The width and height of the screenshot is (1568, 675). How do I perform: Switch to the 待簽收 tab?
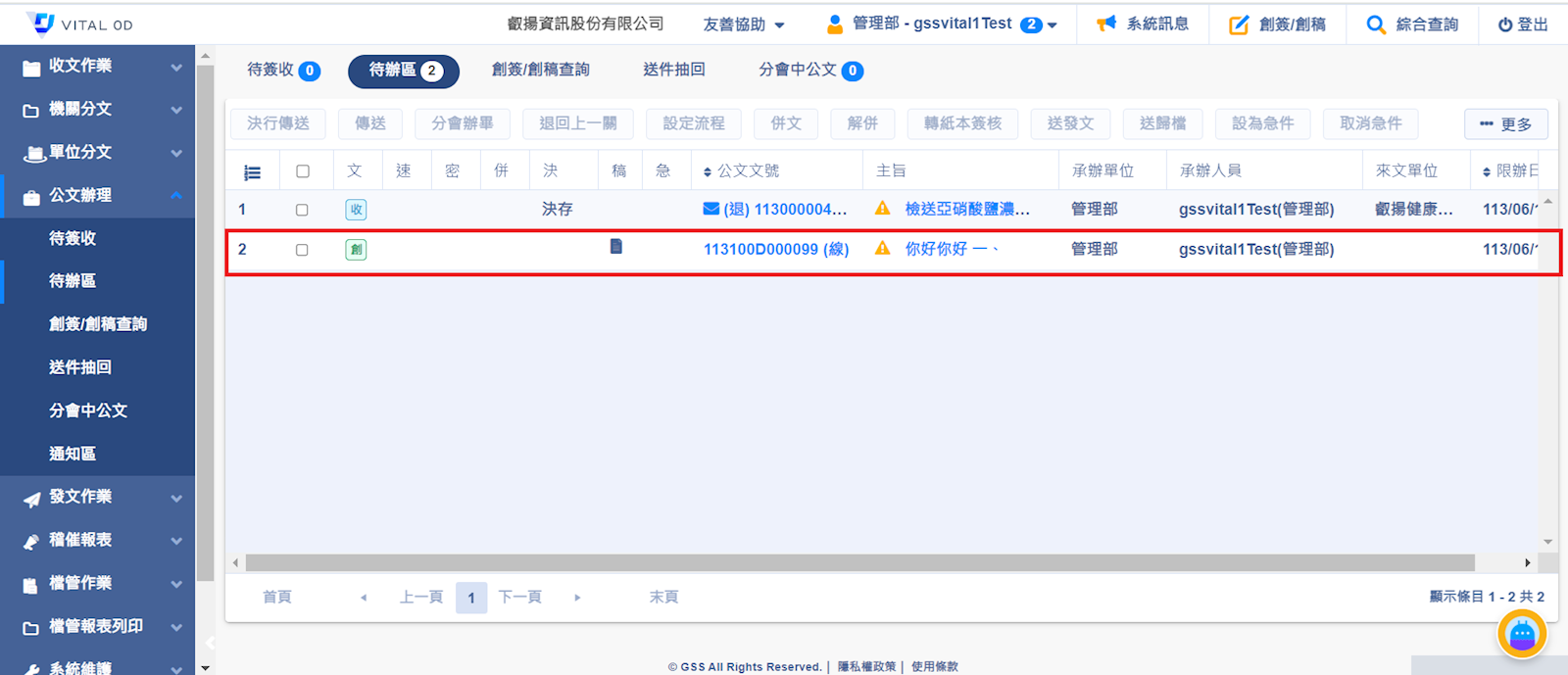(282, 71)
